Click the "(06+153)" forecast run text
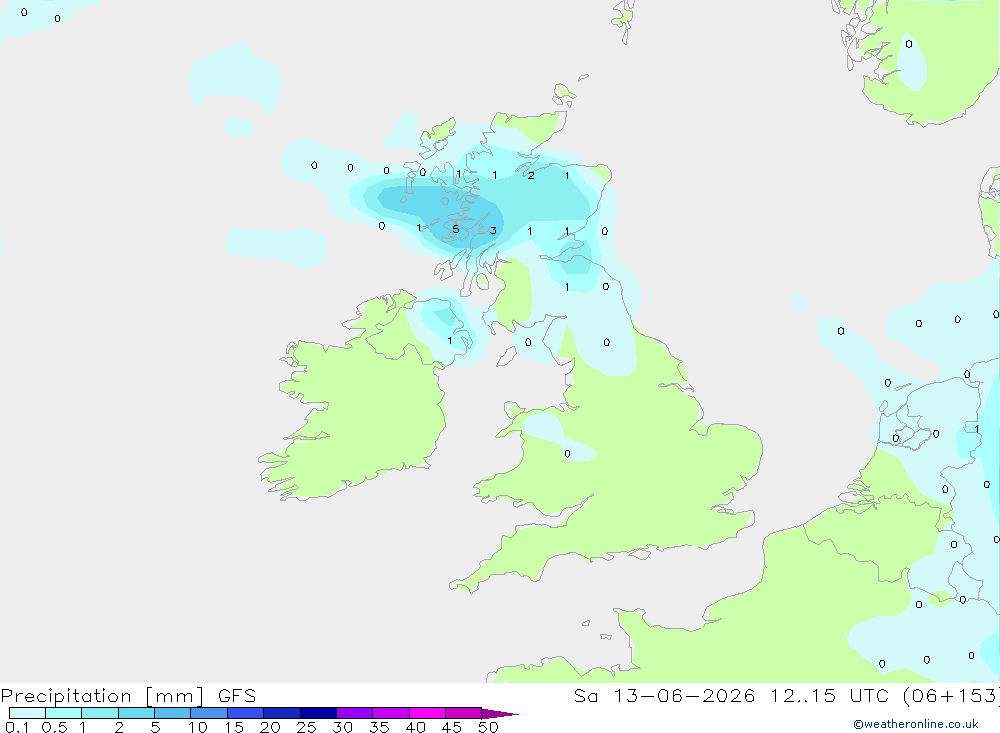Image resolution: width=1000 pixels, height=733 pixels. click(x=952, y=695)
